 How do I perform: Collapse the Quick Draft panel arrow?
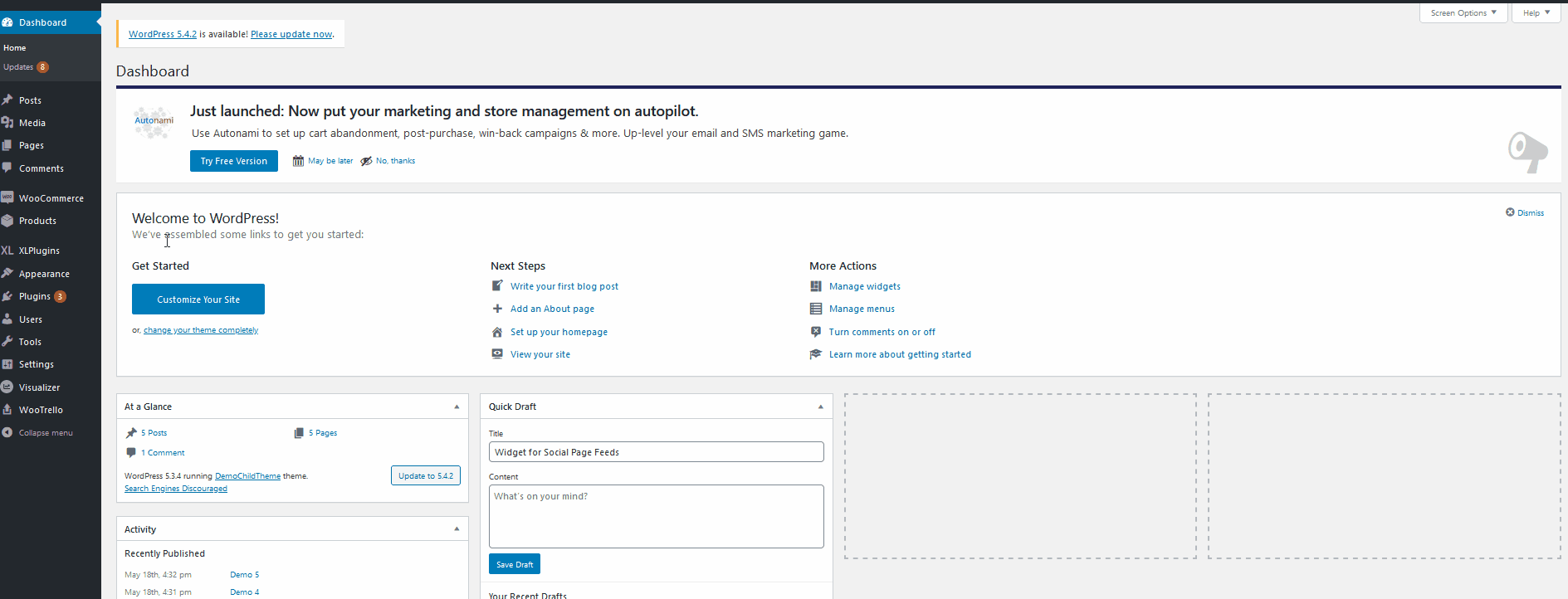820,407
